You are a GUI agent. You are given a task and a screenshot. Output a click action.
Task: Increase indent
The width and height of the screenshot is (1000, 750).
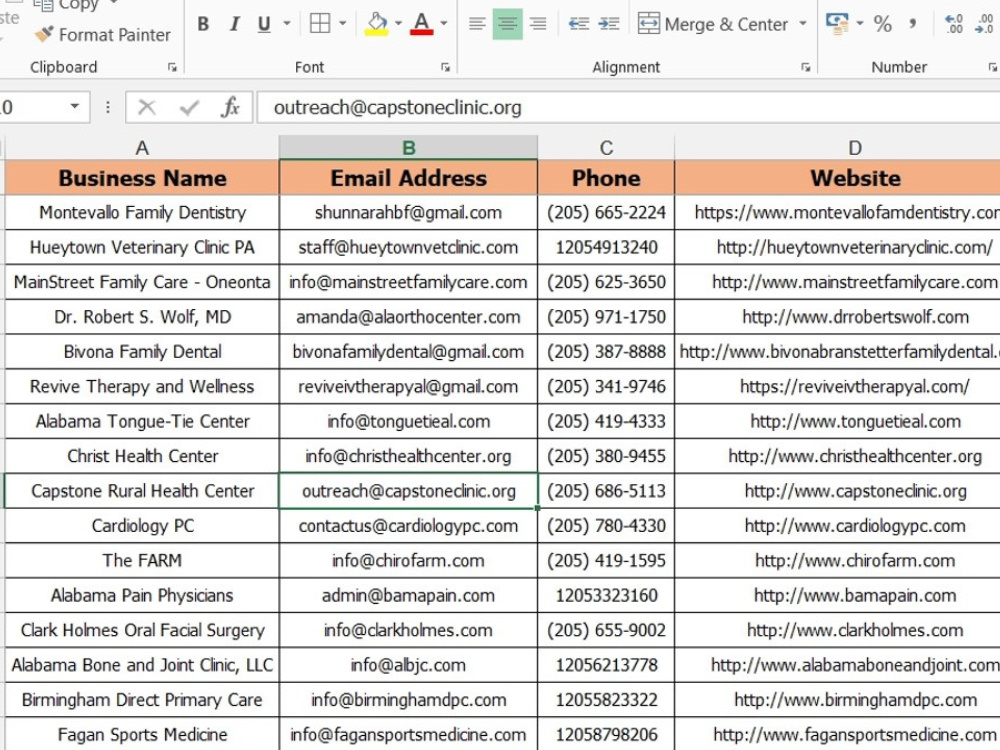(x=609, y=24)
